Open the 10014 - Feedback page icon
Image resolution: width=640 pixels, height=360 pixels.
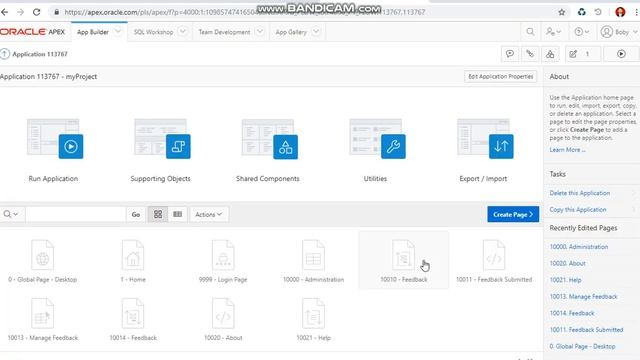click(133, 313)
